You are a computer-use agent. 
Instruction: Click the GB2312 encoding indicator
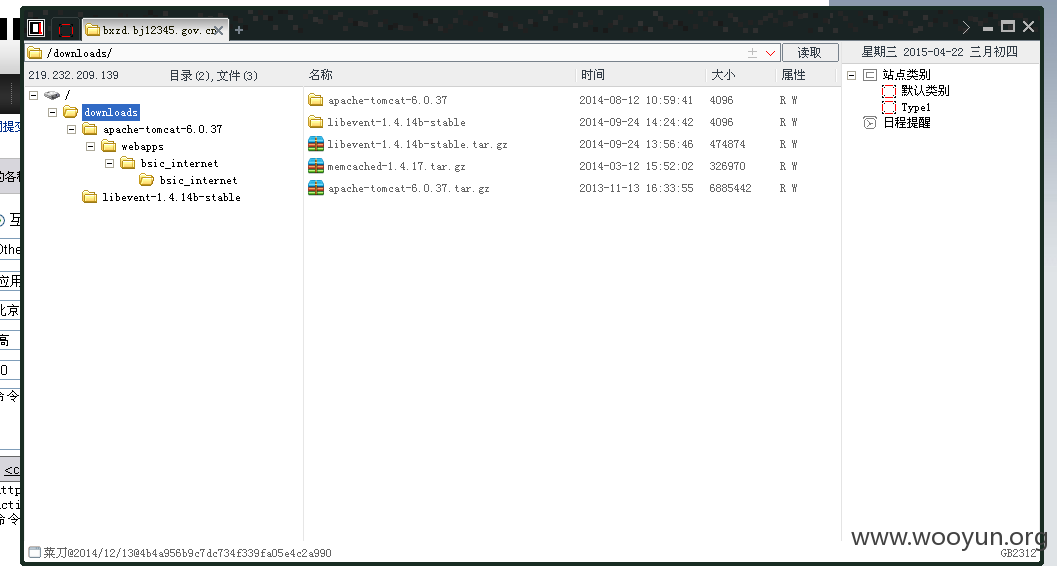1019,553
